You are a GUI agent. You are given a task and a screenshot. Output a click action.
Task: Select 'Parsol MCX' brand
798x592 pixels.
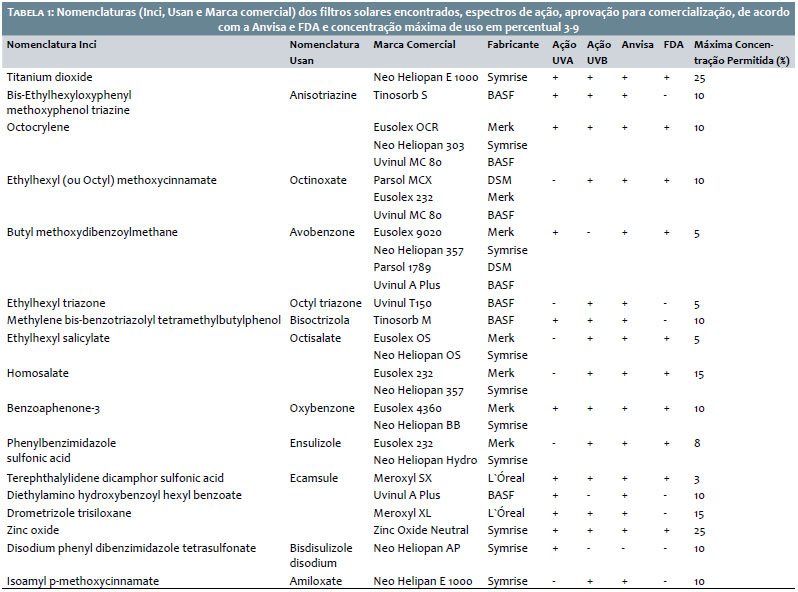click(x=402, y=180)
